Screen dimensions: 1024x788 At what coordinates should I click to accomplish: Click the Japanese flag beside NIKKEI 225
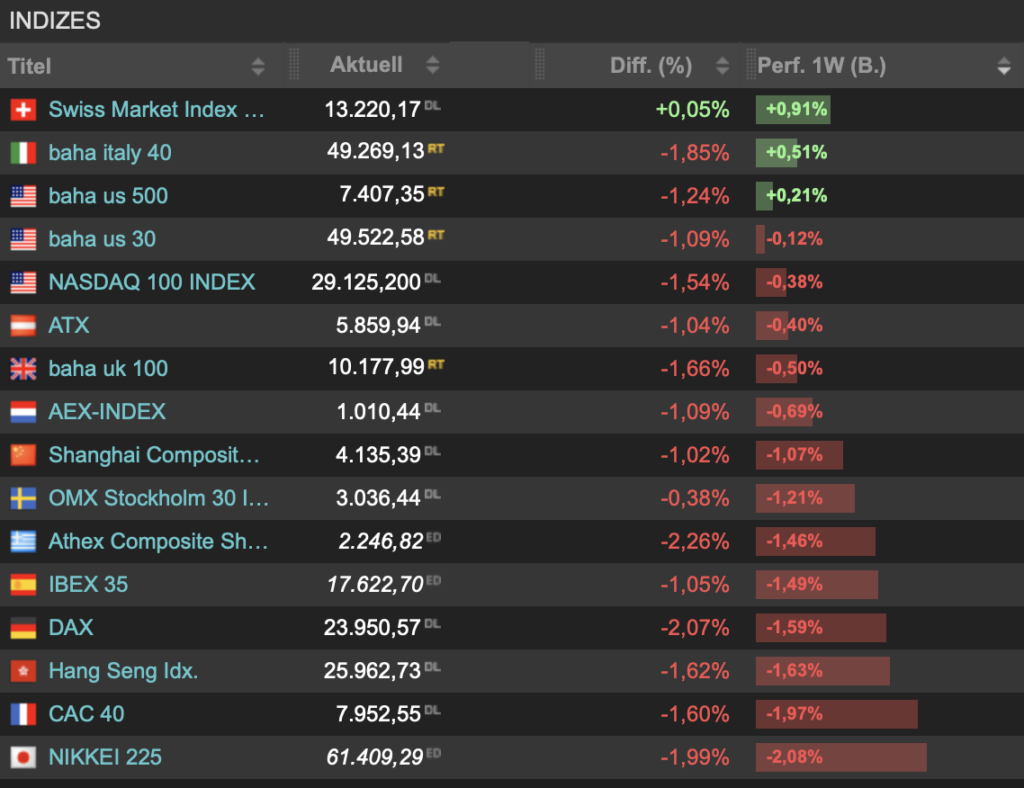tap(23, 757)
